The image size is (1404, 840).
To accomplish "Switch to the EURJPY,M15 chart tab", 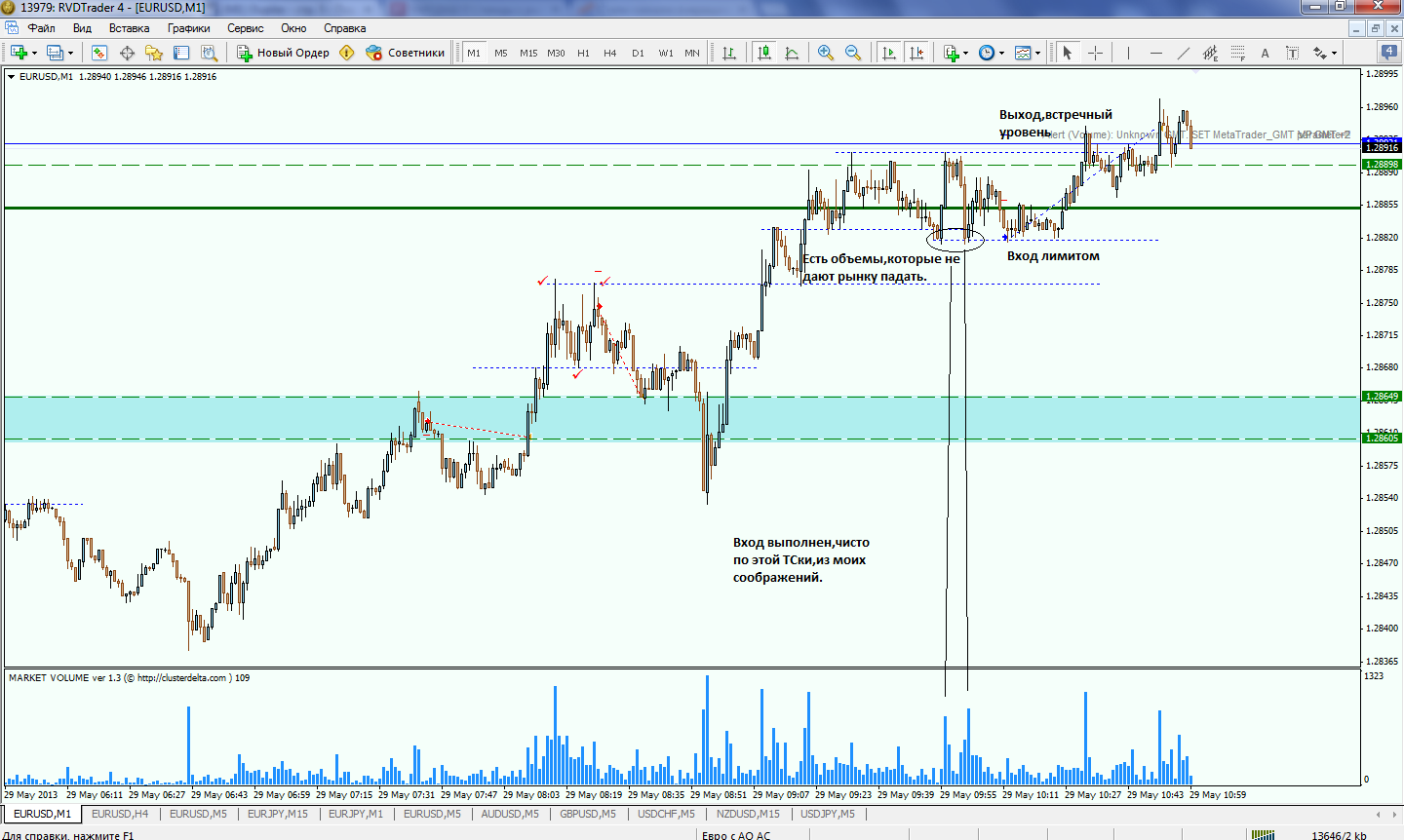I will [x=278, y=814].
